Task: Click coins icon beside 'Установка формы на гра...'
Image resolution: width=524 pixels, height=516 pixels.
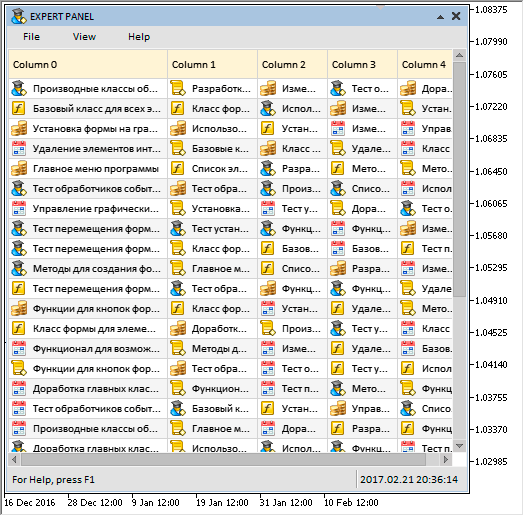Action: [19, 128]
